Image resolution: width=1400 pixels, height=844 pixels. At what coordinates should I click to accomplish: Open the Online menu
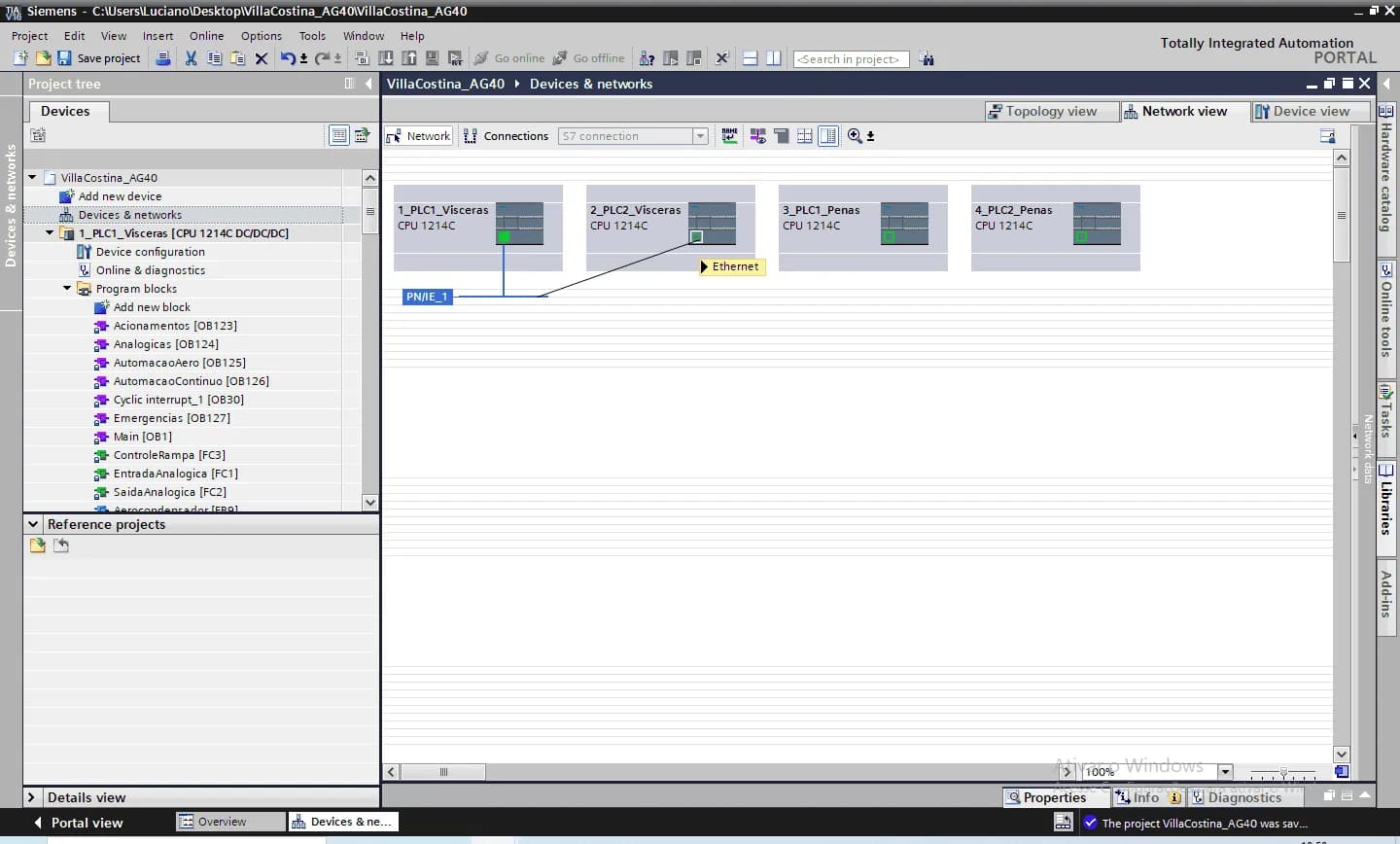tap(206, 36)
